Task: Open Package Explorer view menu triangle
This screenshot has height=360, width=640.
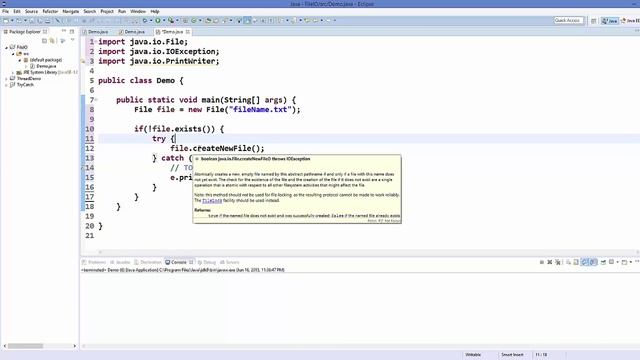Action: pyautogui.click(x=73, y=40)
